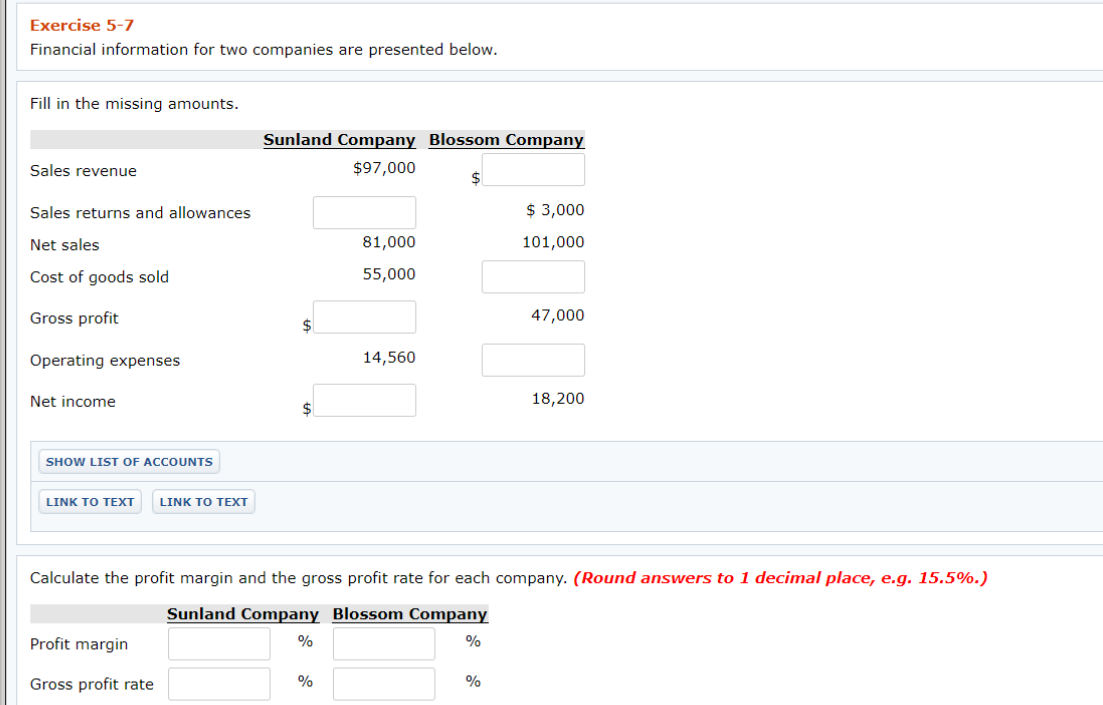Screen dimensions: 1103x705
Task: Select Blossom net income value 18,200
Action: pyautogui.click(x=558, y=398)
